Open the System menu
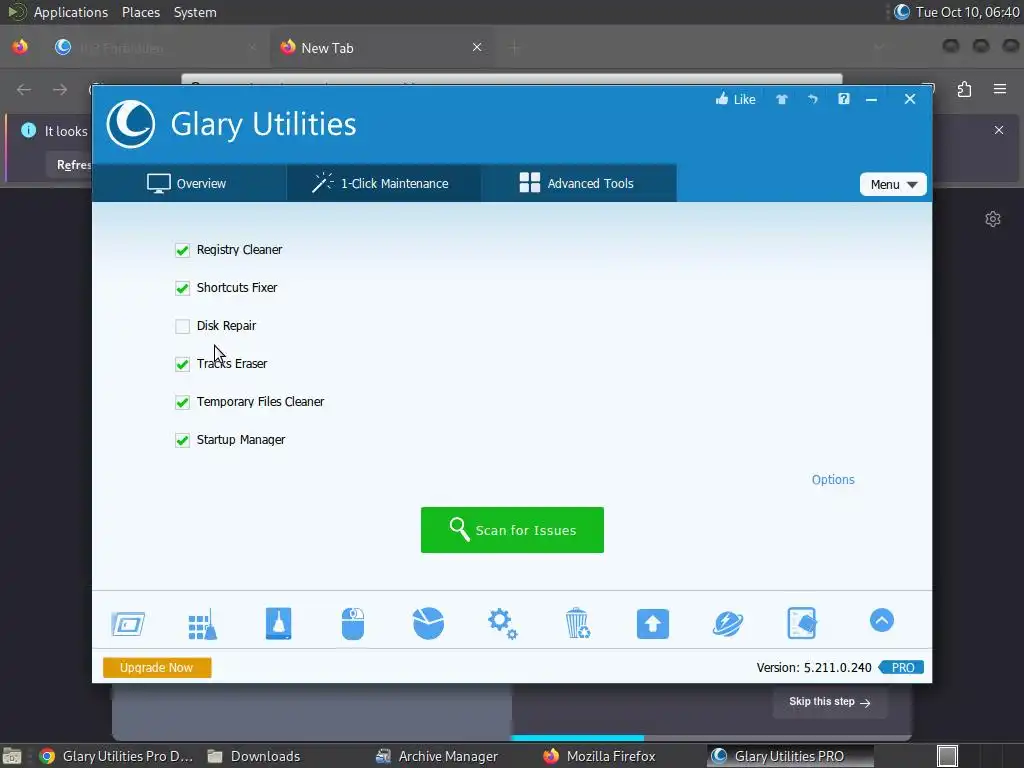 click(195, 12)
